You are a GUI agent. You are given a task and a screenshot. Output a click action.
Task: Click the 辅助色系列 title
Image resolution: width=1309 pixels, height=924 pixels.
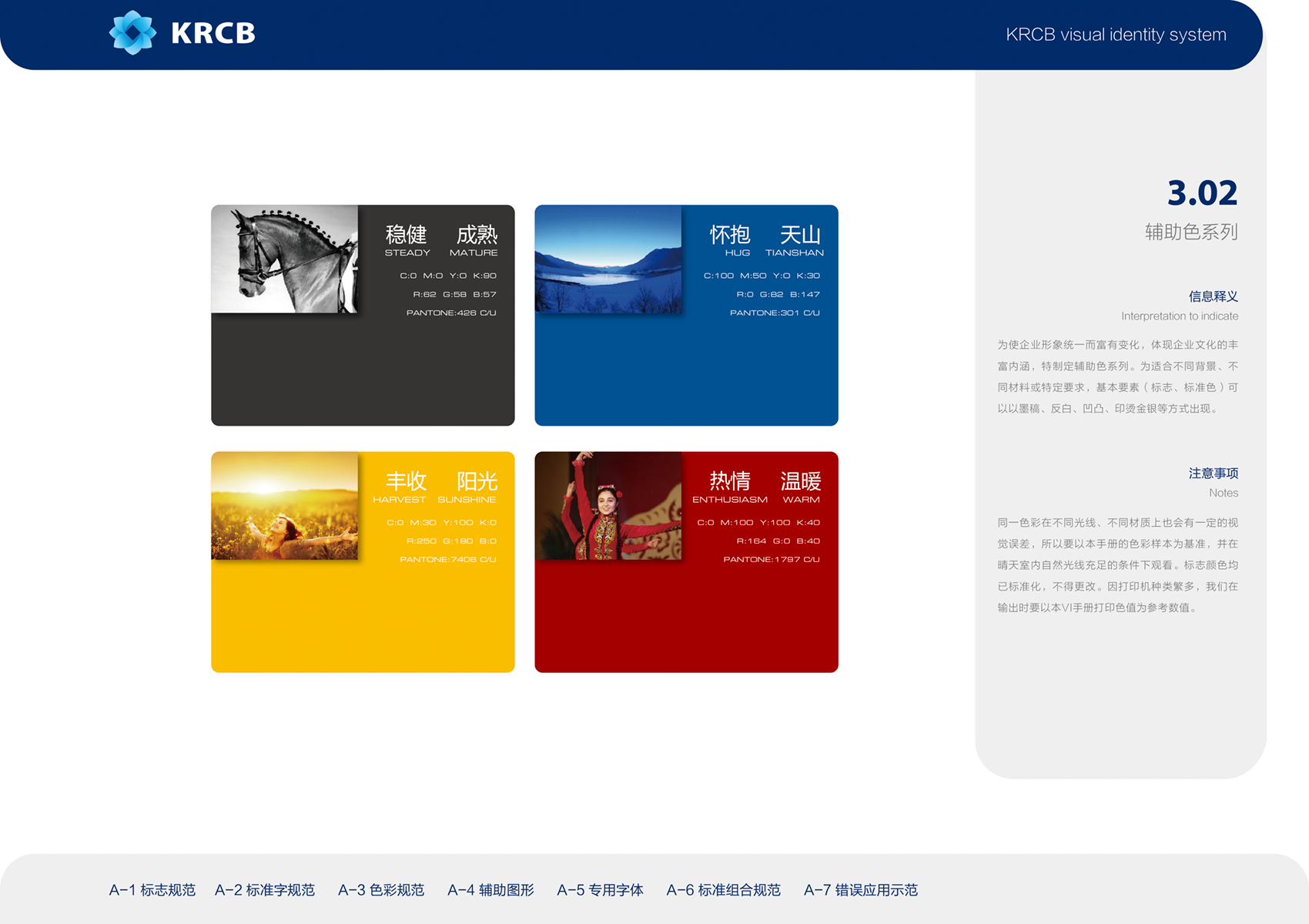click(x=1191, y=232)
